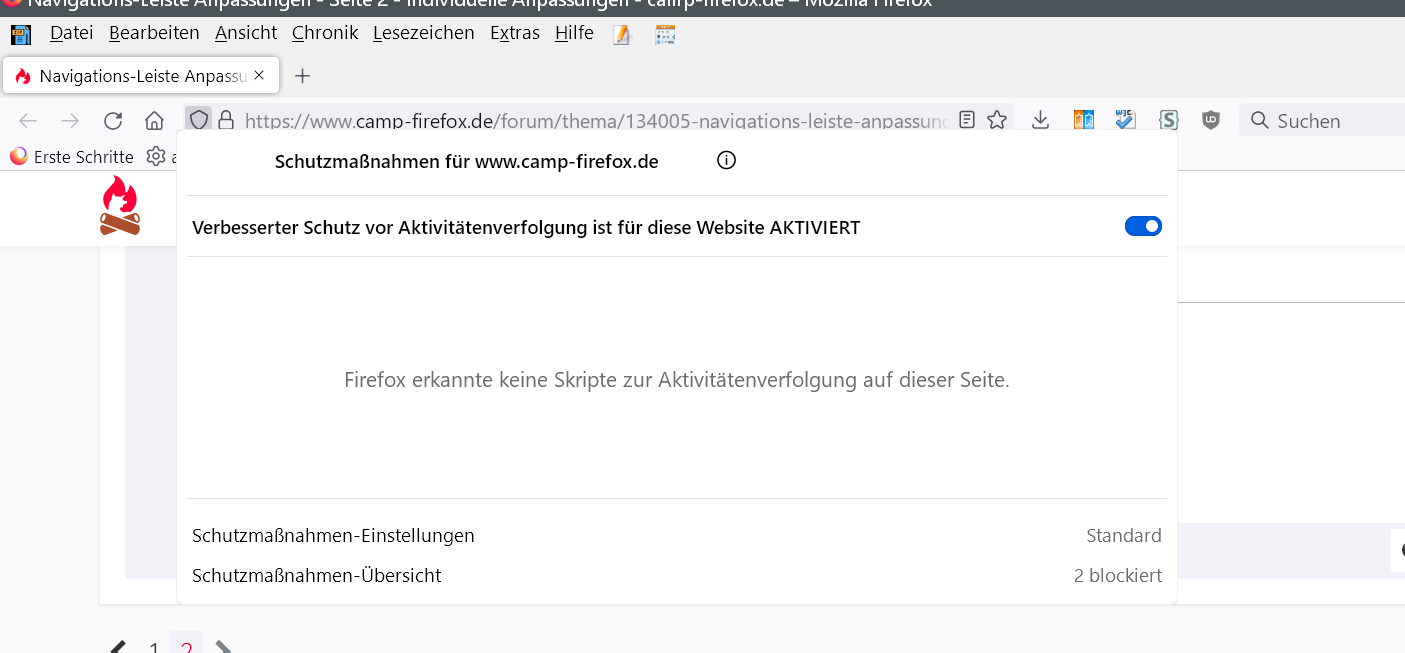Open Schutzmaßnahmen-Übersicht
The height and width of the screenshot is (653, 1405).
[x=317, y=576]
